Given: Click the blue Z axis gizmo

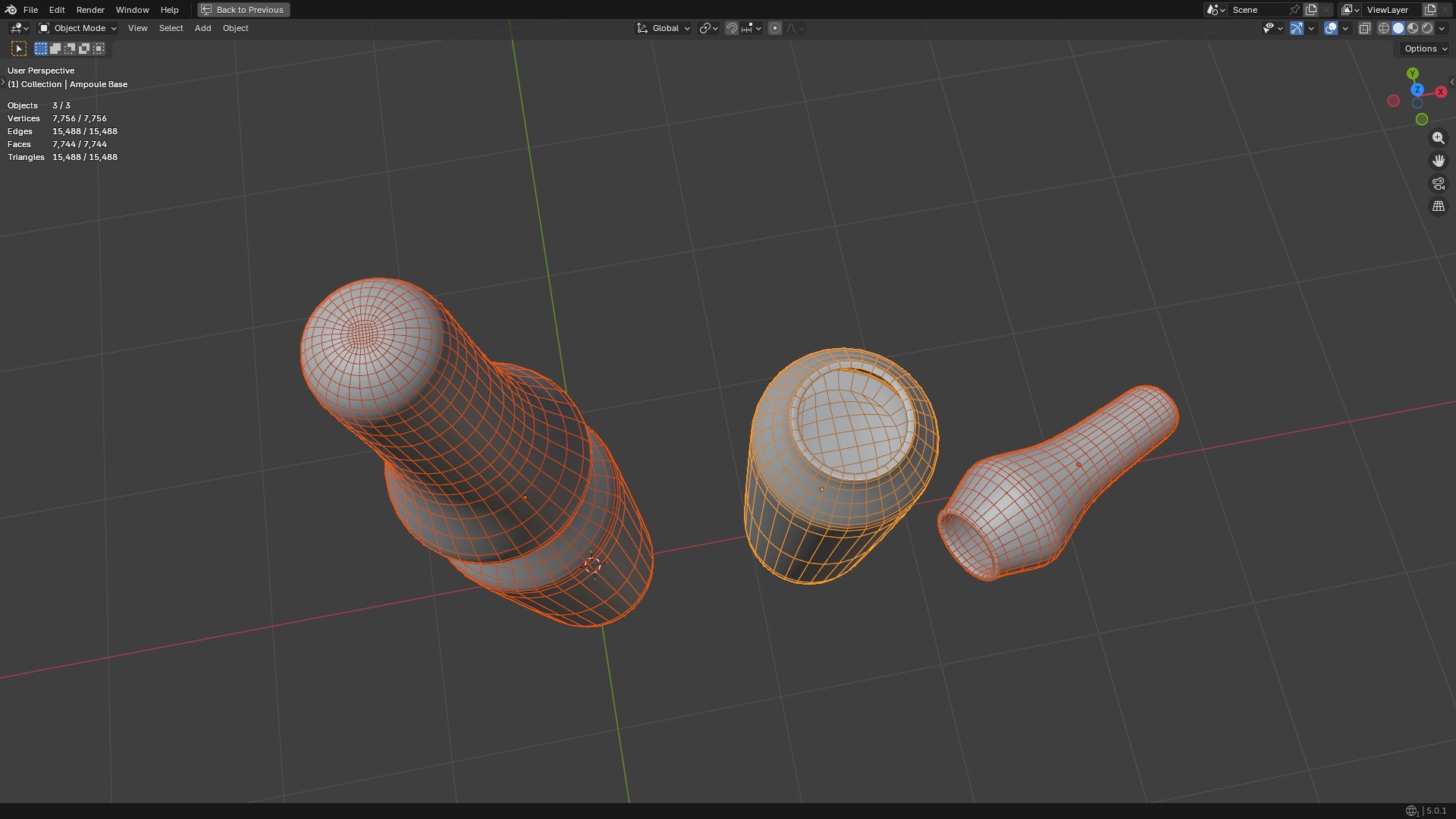Looking at the screenshot, I should click(x=1417, y=89).
